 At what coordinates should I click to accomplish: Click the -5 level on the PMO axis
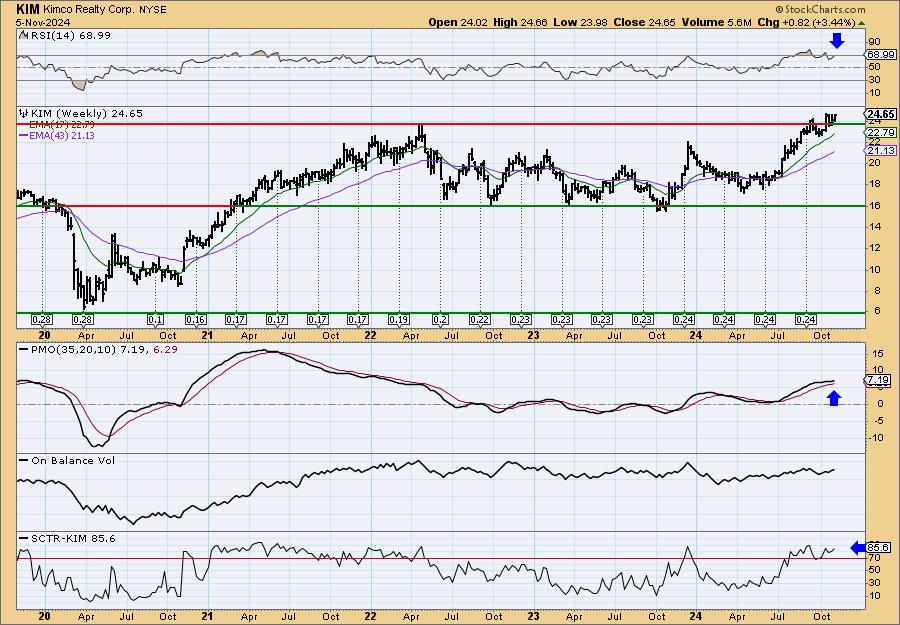coord(877,421)
